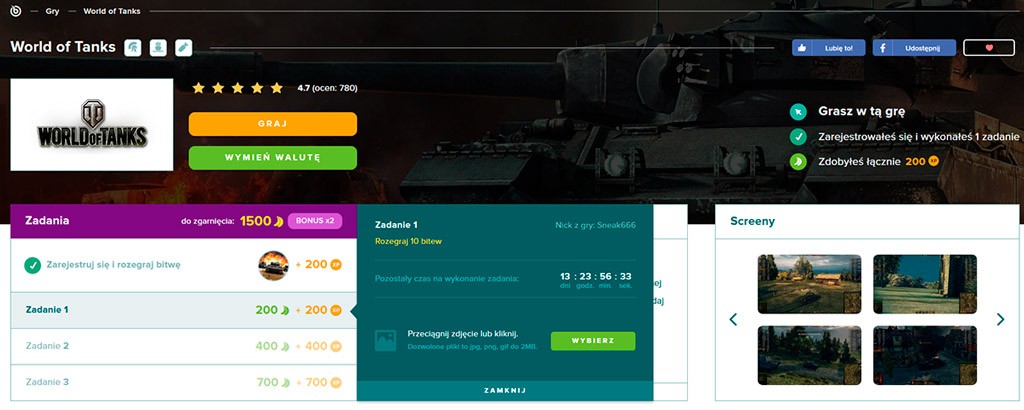Click the banana icon by Zdobyłeś łącznie

click(798, 161)
